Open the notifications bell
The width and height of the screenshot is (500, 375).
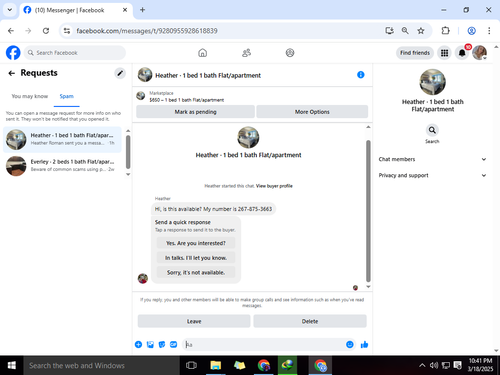[x=462, y=53]
